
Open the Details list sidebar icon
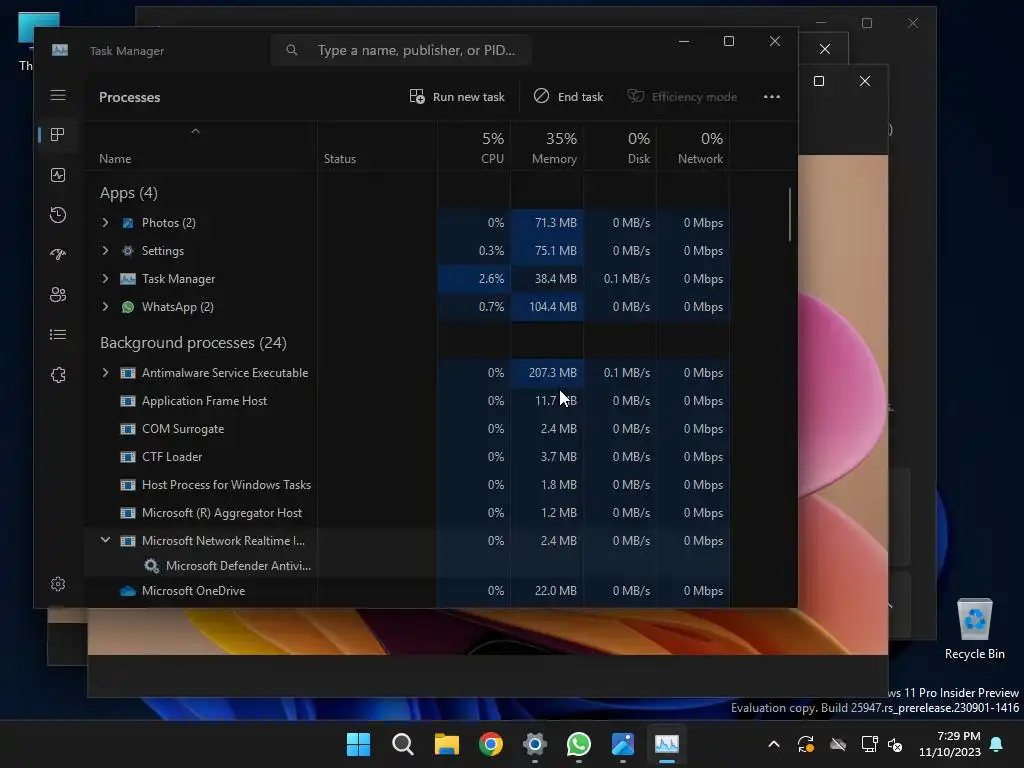click(x=58, y=335)
